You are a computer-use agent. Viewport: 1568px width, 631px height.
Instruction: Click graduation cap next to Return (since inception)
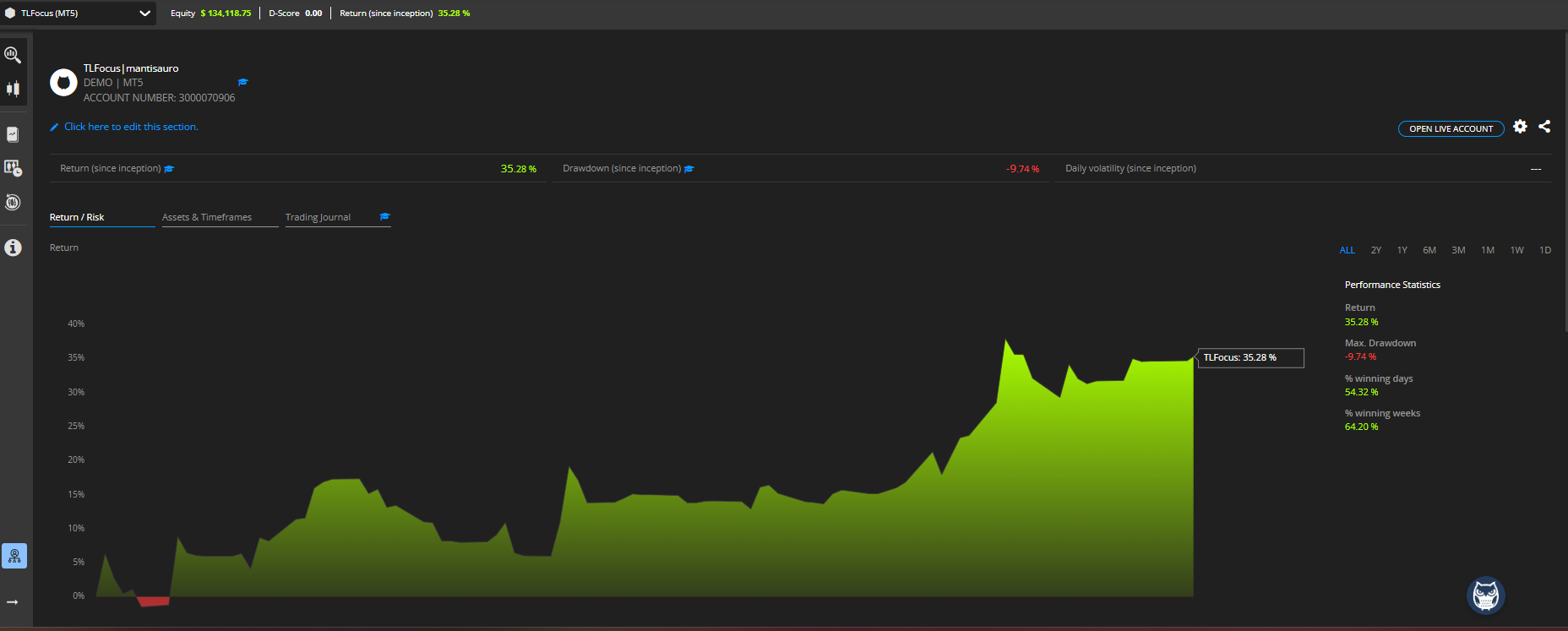pos(169,169)
